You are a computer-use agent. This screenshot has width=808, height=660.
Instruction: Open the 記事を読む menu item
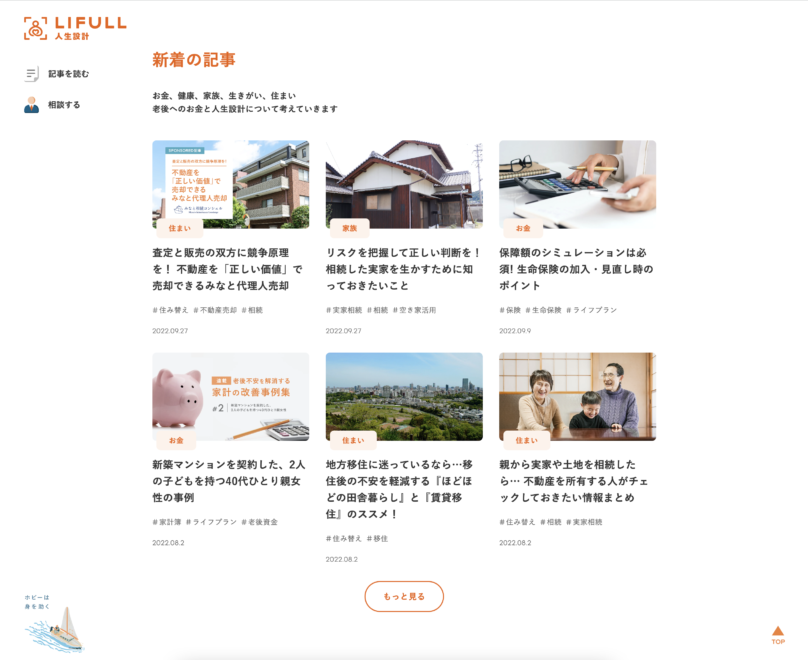coord(69,74)
